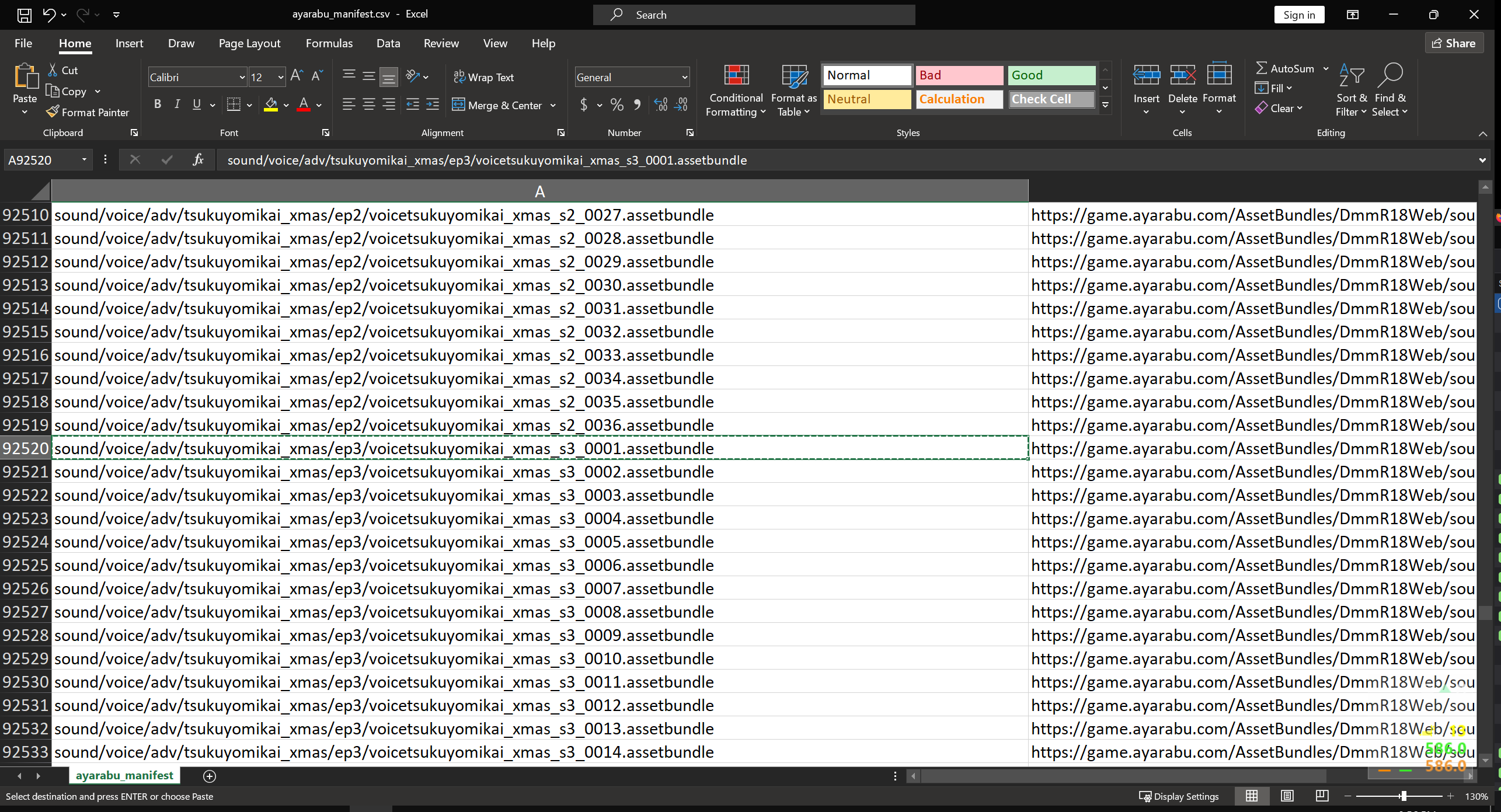Click the Sign in button

(1299, 15)
